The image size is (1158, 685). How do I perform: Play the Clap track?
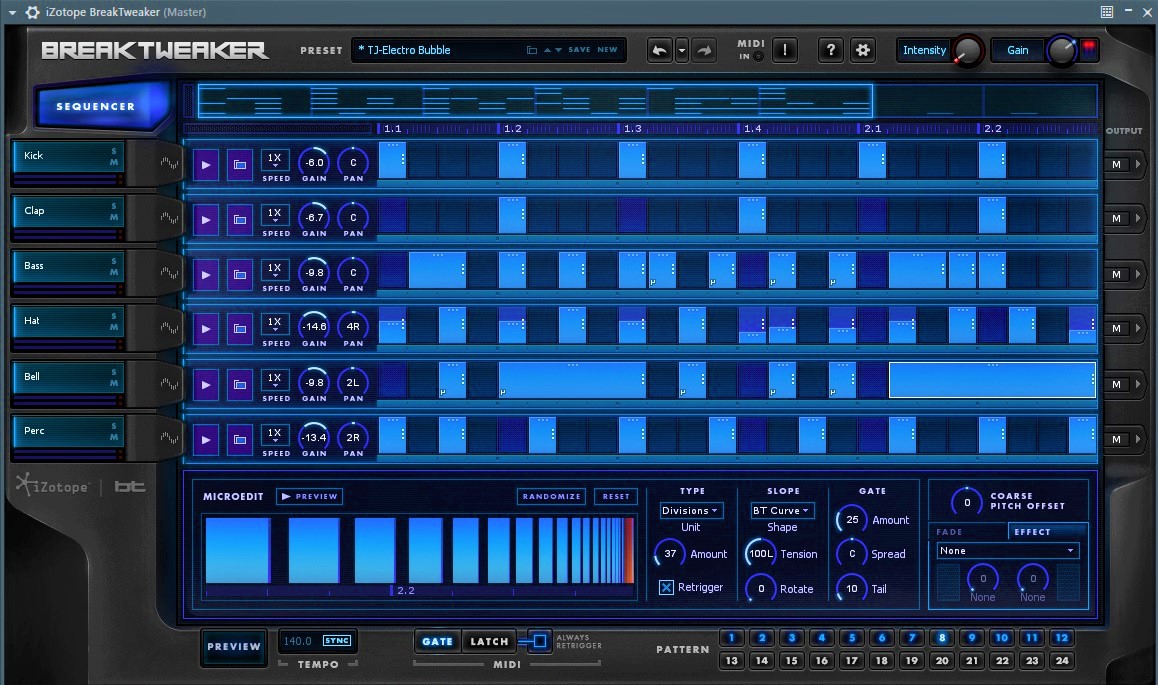pos(206,219)
